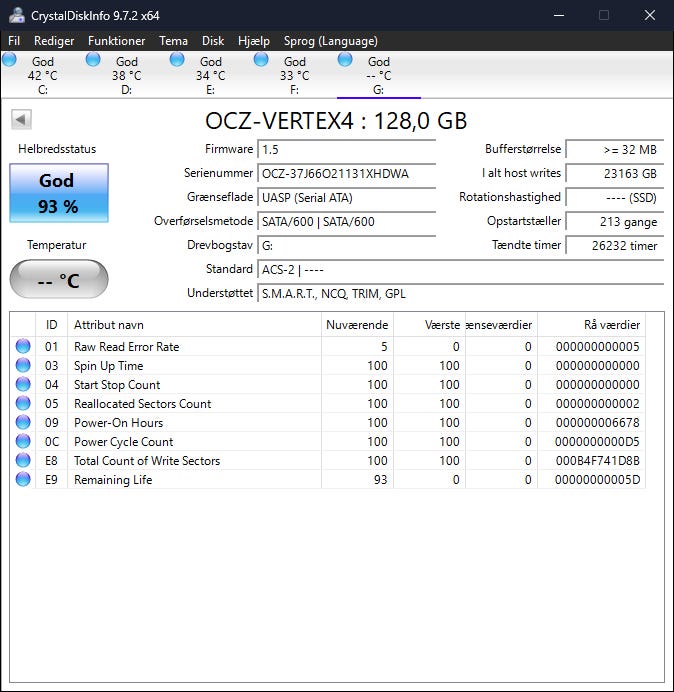Click the -- °C temperature button

click(59, 279)
